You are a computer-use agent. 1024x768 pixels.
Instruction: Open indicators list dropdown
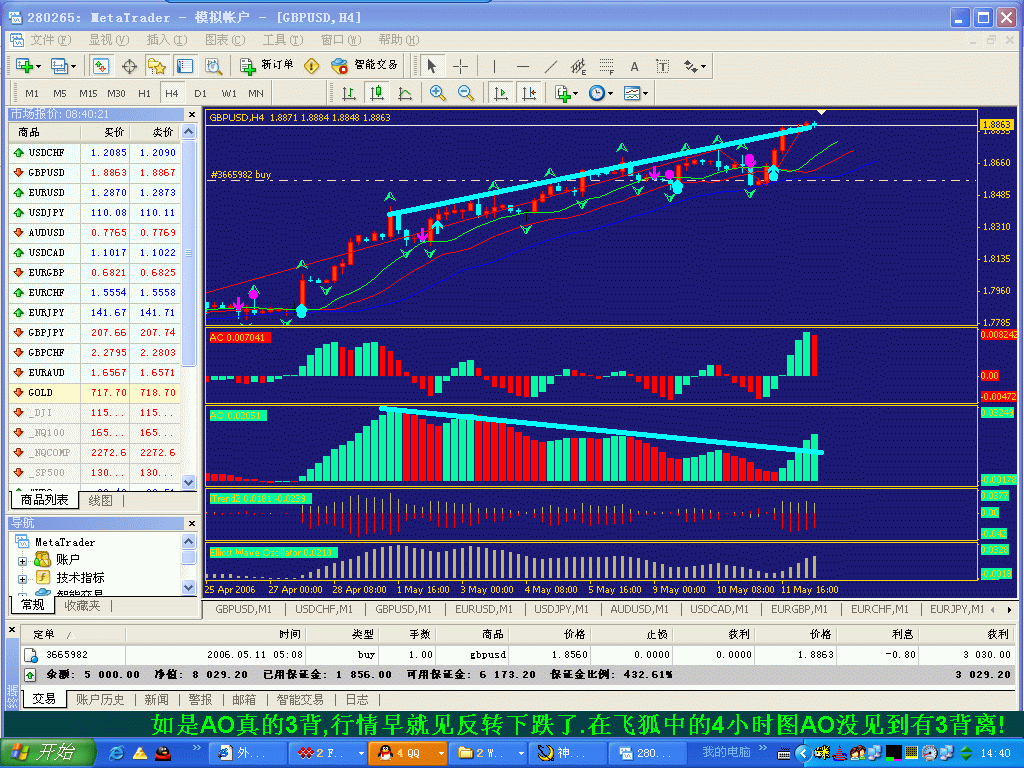click(x=566, y=93)
